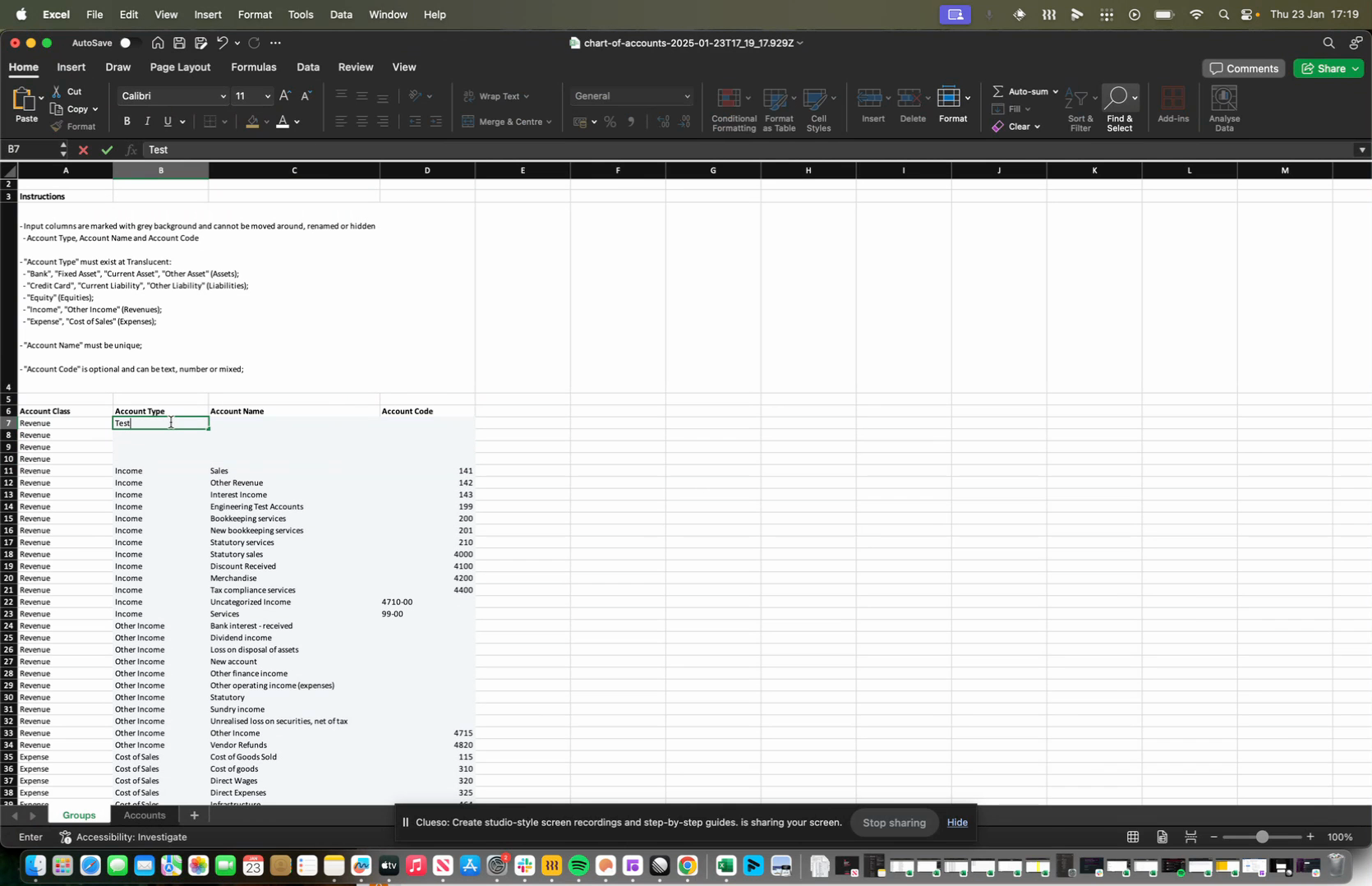The width and height of the screenshot is (1372, 886).
Task: Click the zoom slider handle
Action: coord(1262,837)
